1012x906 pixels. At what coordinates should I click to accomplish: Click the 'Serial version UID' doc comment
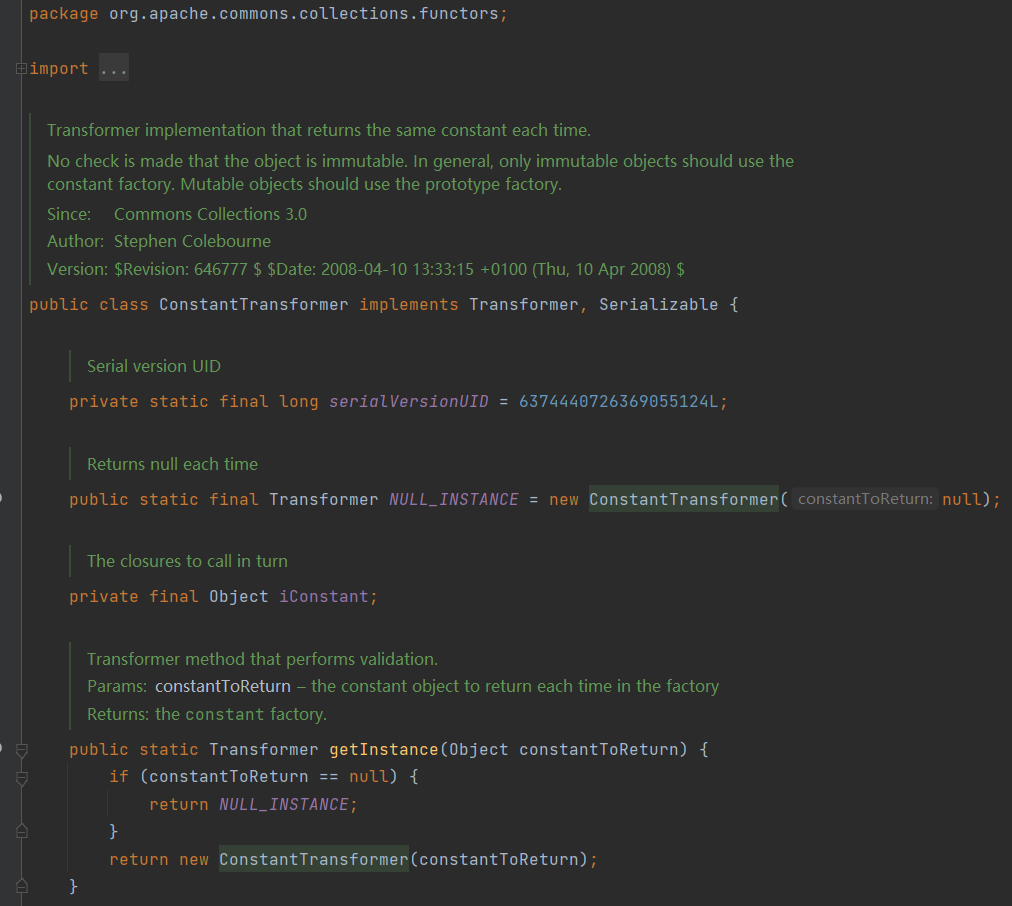pyautogui.click(x=154, y=367)
